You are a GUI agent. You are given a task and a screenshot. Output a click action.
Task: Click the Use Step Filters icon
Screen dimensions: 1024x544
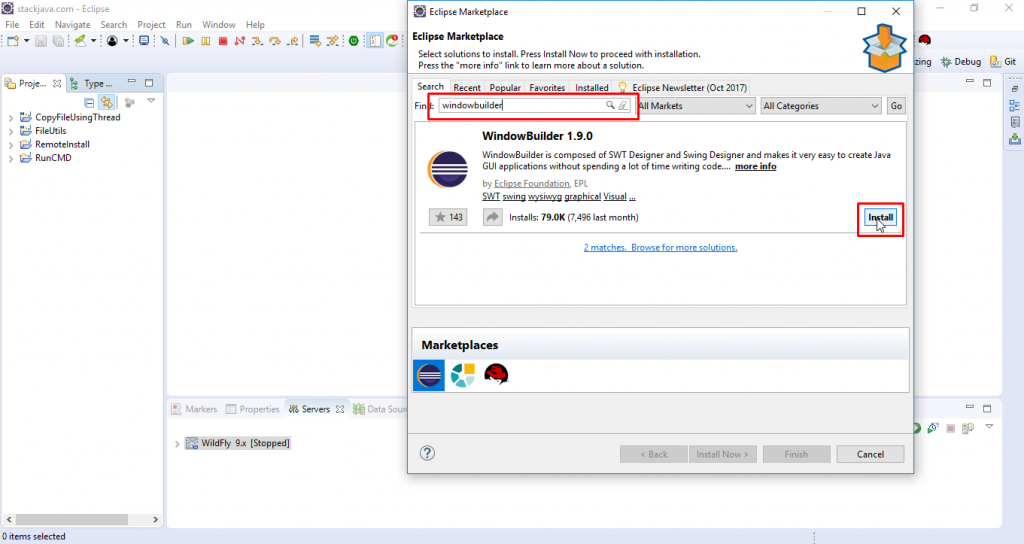[x=332, y=40]
